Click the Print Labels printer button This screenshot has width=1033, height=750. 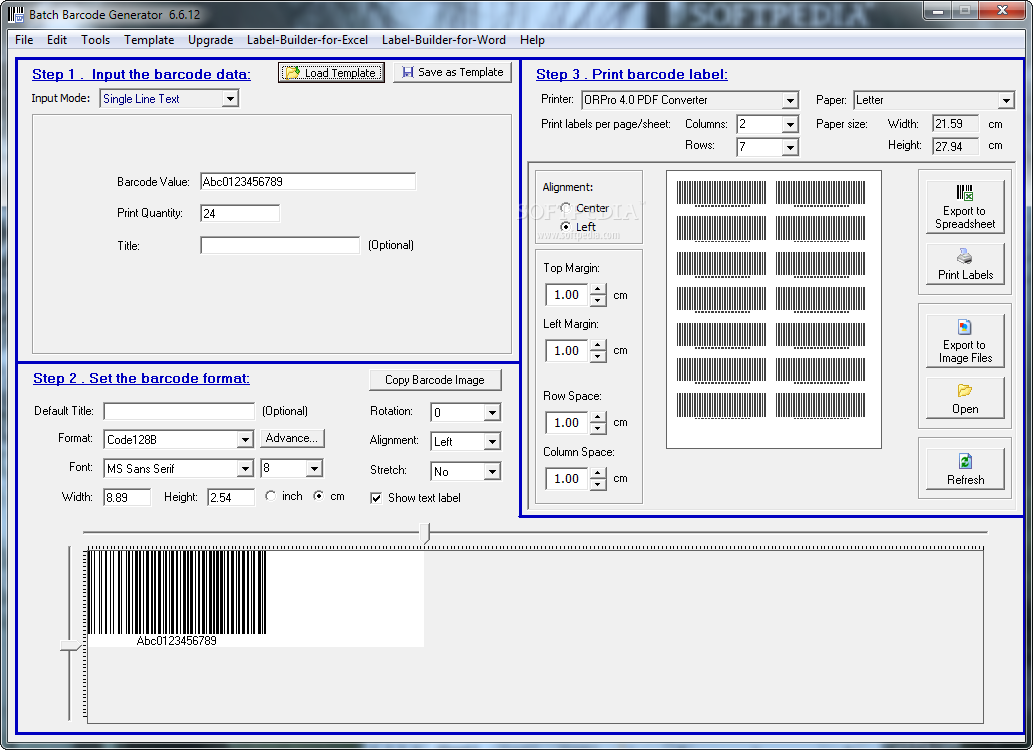[x=965, y=264]
